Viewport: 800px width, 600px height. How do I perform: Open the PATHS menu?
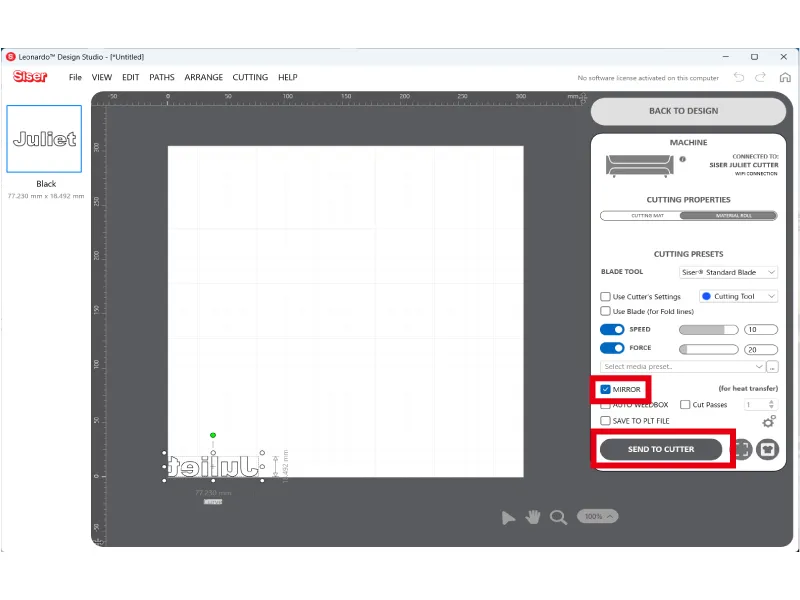(x=162, y=77)
